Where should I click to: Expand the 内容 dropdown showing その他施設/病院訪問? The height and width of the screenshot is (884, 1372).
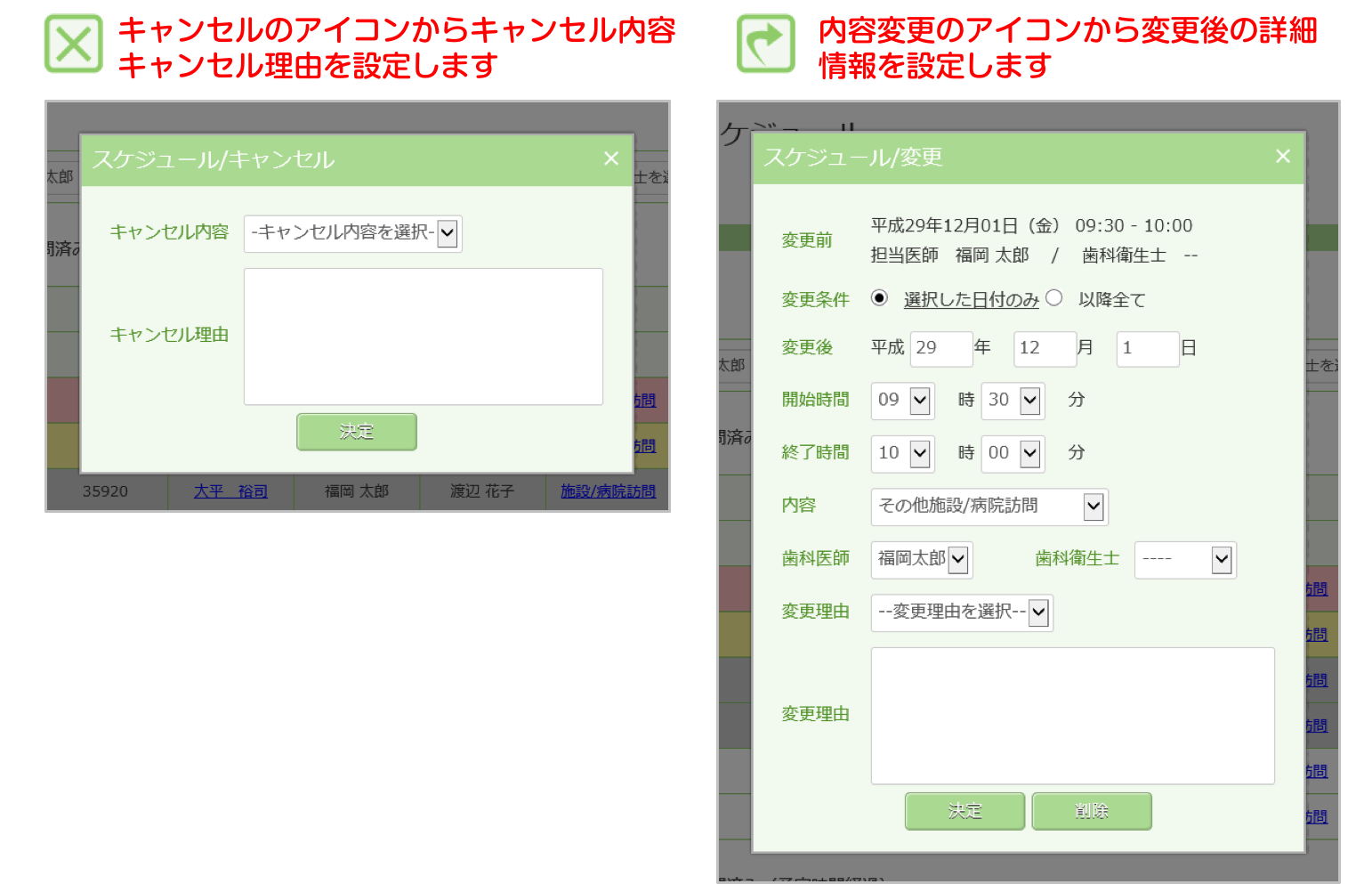click(x=989, y=507)
